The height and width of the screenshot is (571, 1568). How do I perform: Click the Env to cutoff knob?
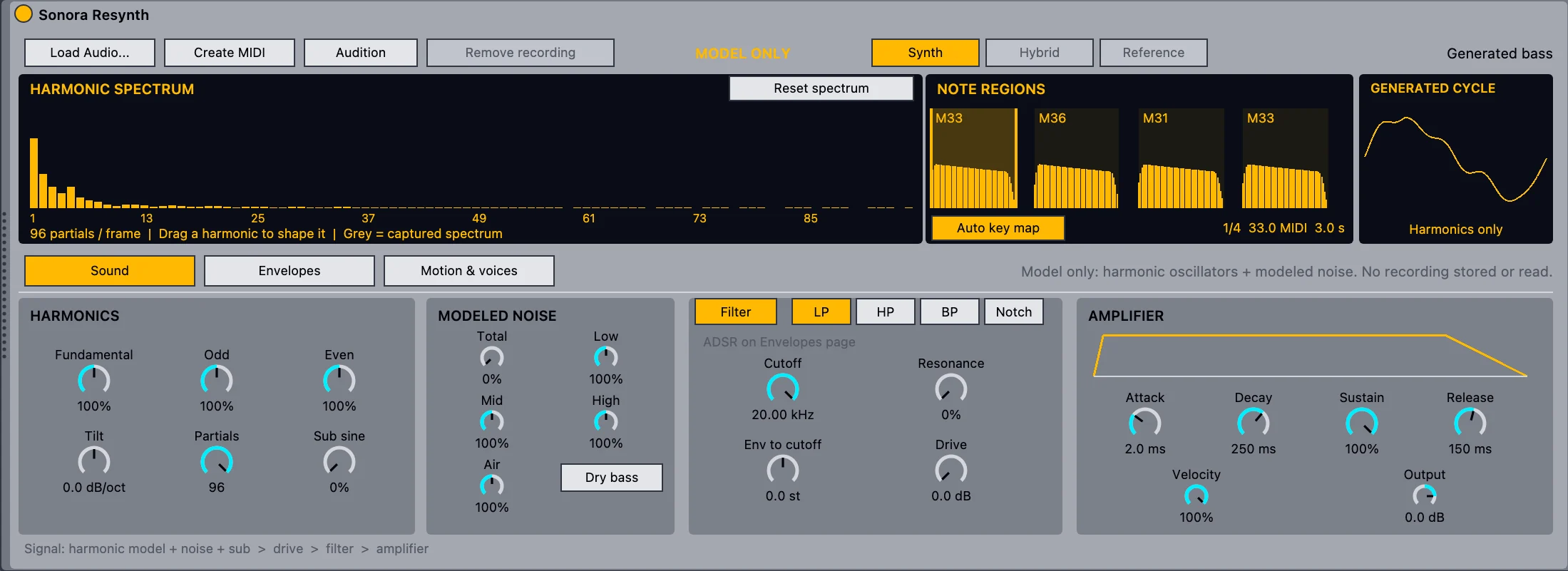pyautogui.click(x=783, y=470)
